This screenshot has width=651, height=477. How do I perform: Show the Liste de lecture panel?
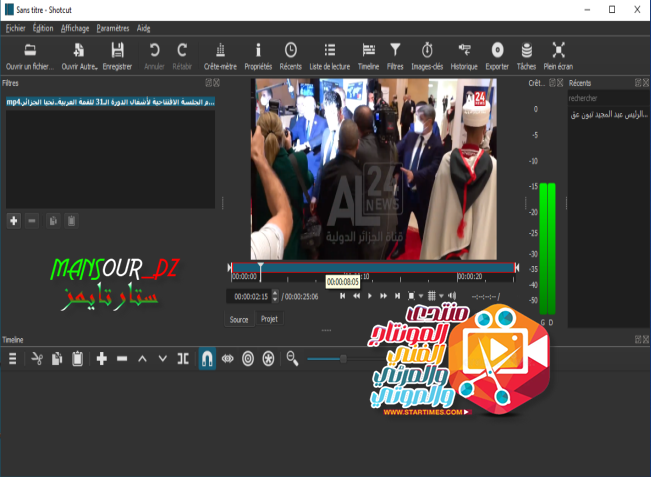tap(330, 56)
